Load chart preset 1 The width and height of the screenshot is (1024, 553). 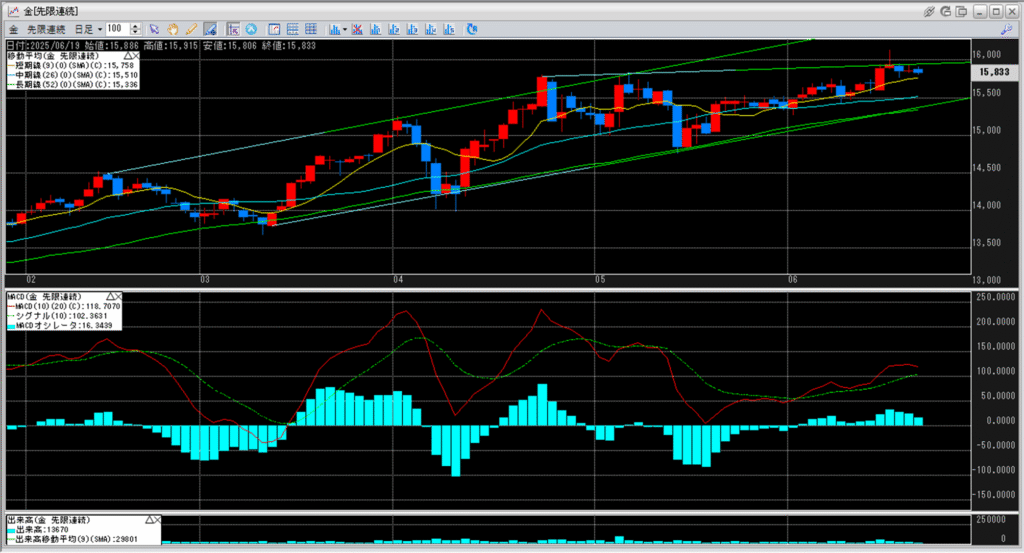coord(376,29)
